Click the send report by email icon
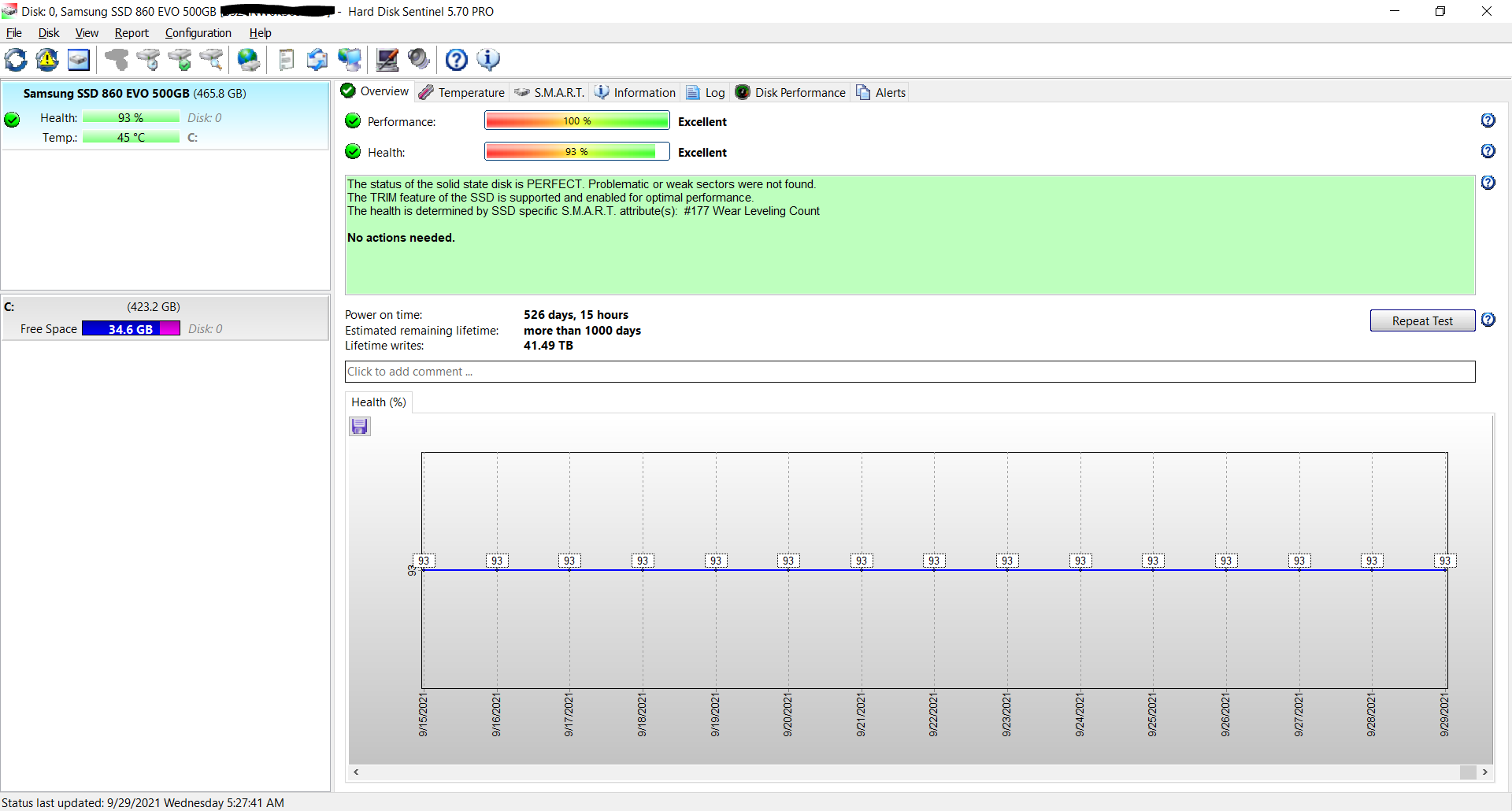Image resolution: width=1512 pixels, height=811 pixels. coord(317,60)
